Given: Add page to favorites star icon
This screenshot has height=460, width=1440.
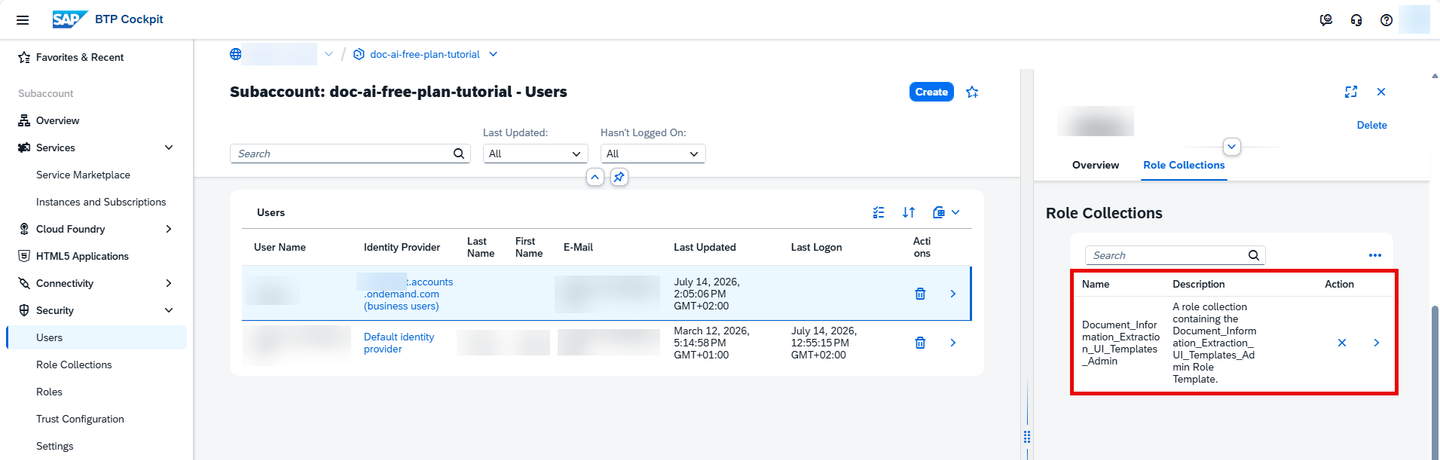Looking at the screenshot, I should (x=972, y=92).
